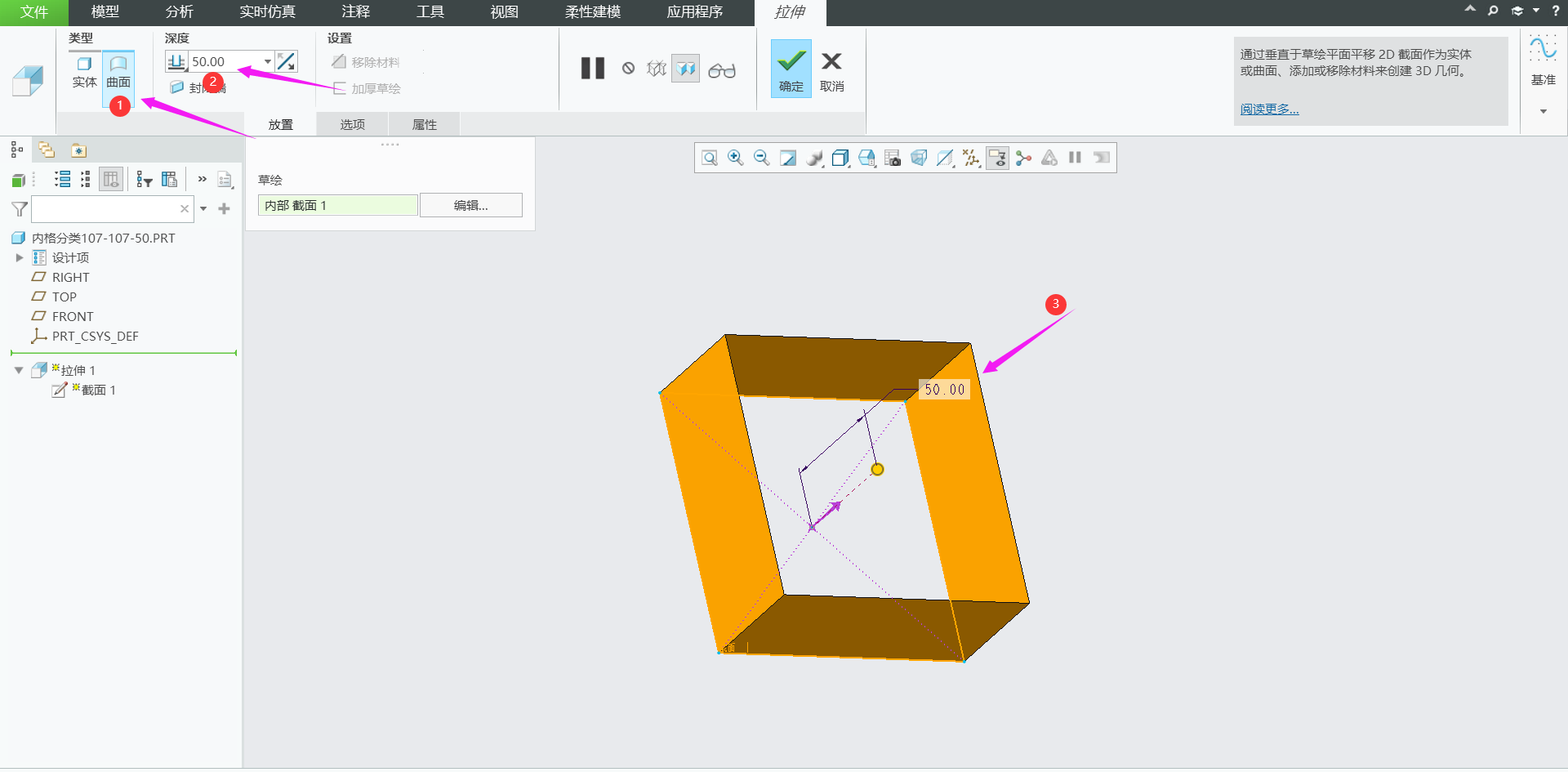The height and width of the screenshot is (772, 1568).
Task: Select the RIGHT datum plane
Action: point(70,277)
